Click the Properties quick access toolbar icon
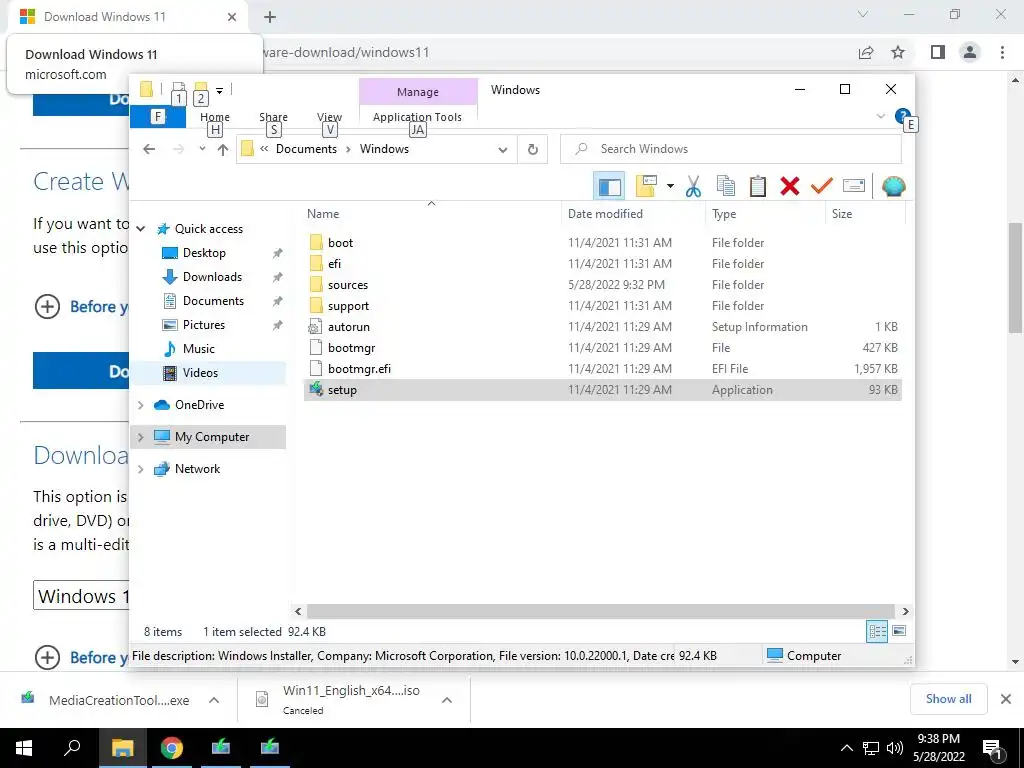This screenshot has width=1024, height=768. point(178,89)
